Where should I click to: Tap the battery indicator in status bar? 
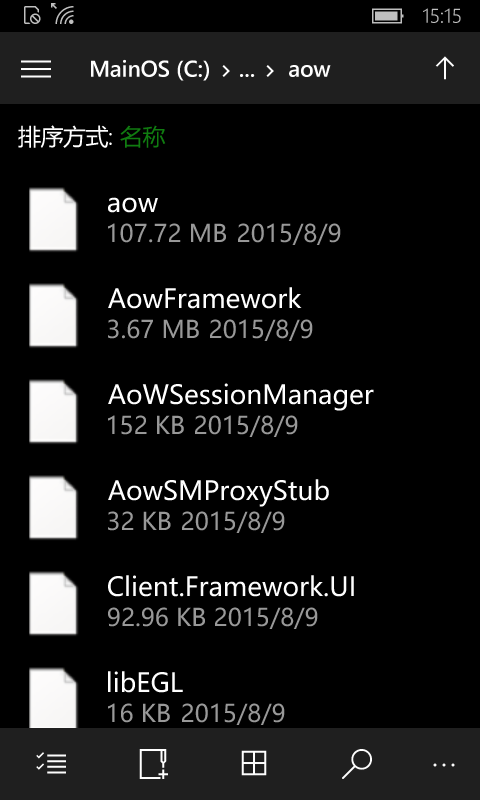(x=388, y=16)
